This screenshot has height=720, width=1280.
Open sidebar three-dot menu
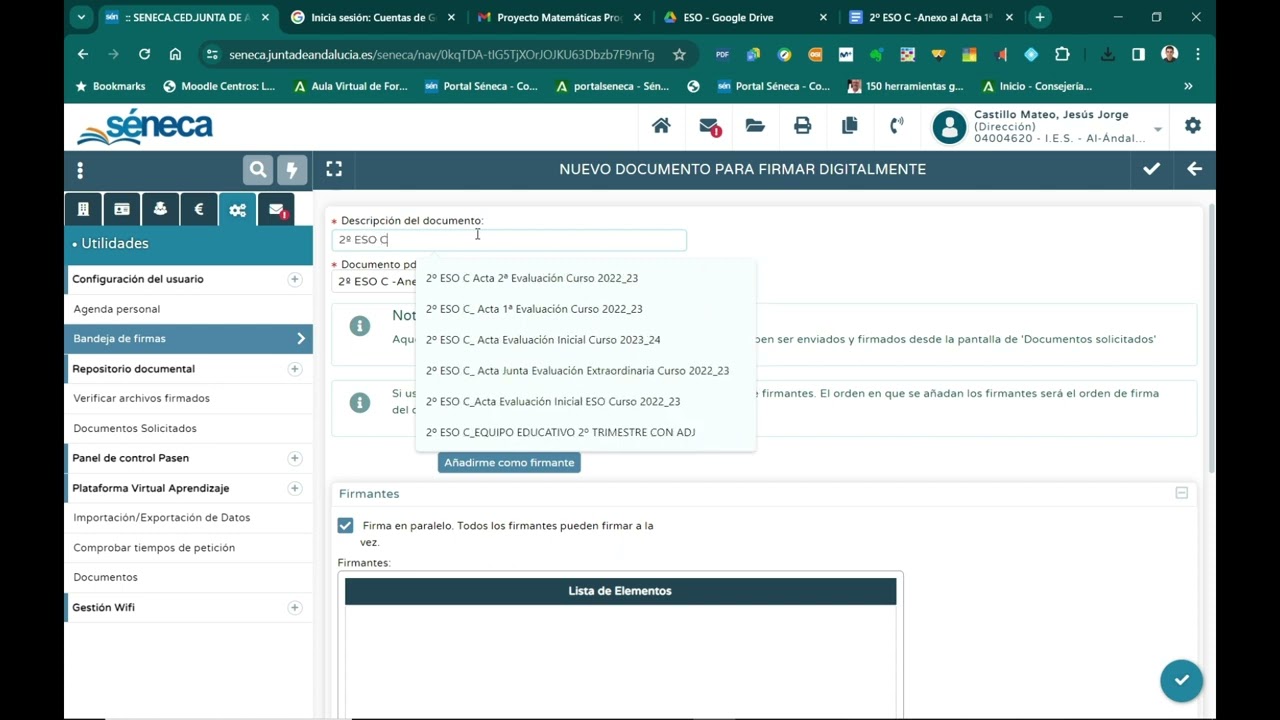coord(80,170)
